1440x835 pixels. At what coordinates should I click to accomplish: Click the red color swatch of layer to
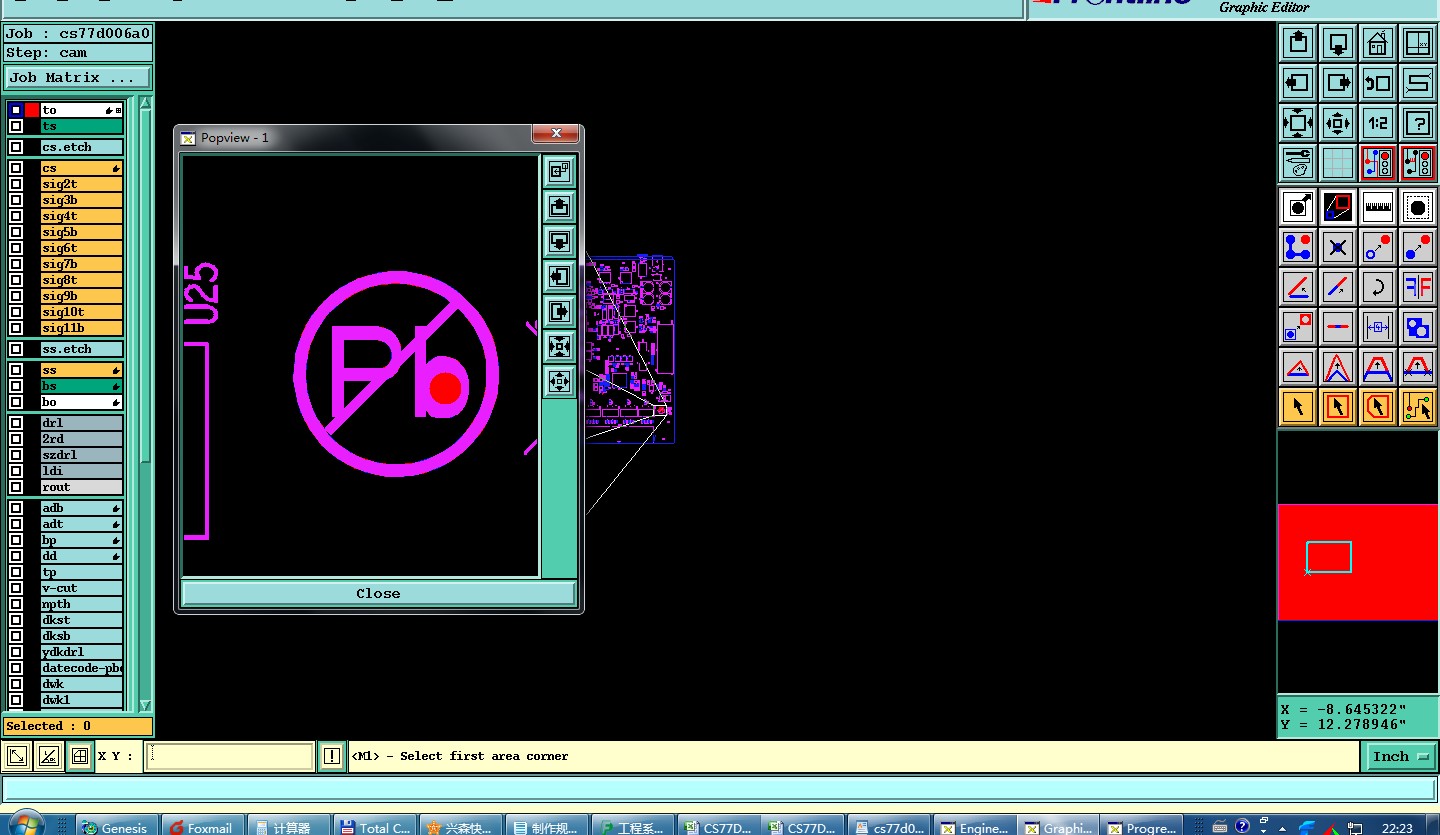[32, 110]
